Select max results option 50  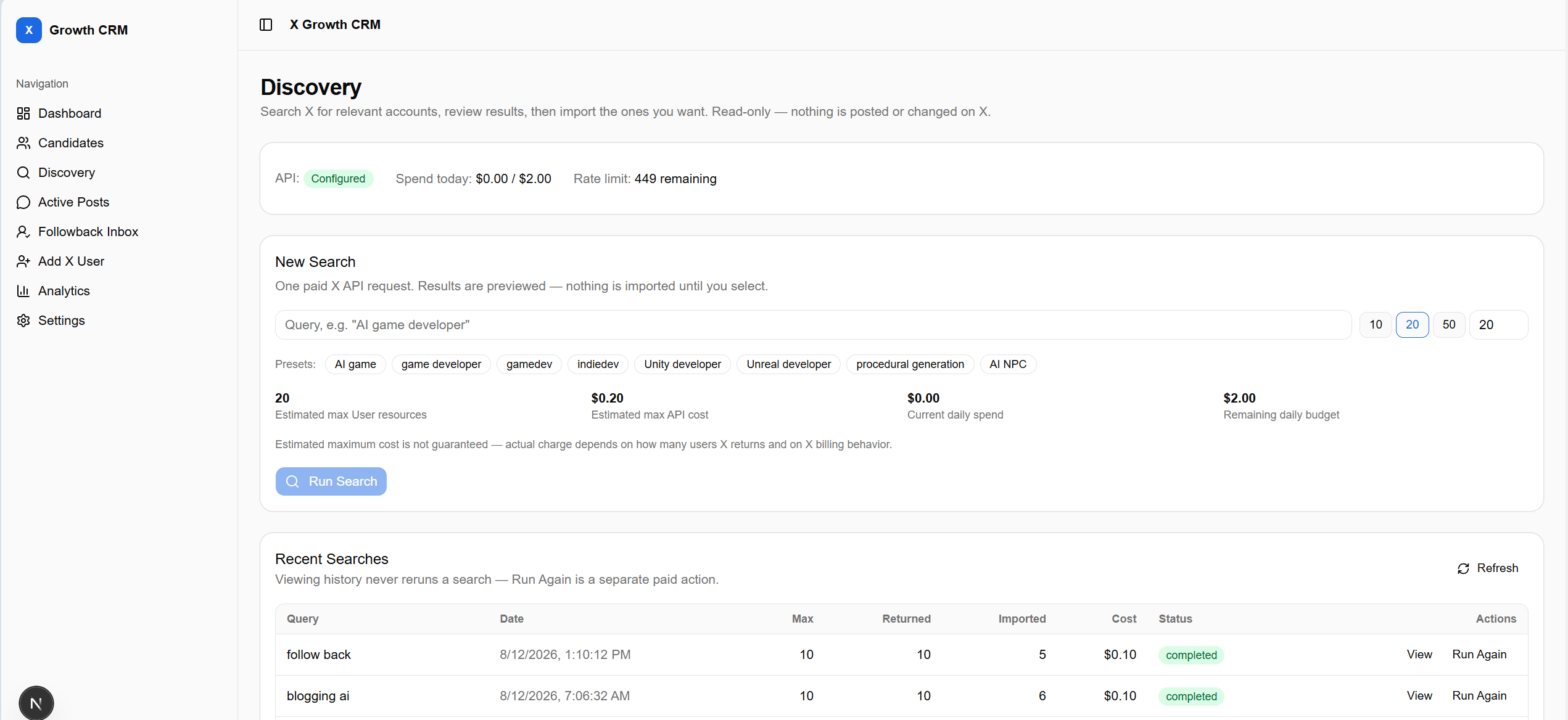(x=1449, y=325)
